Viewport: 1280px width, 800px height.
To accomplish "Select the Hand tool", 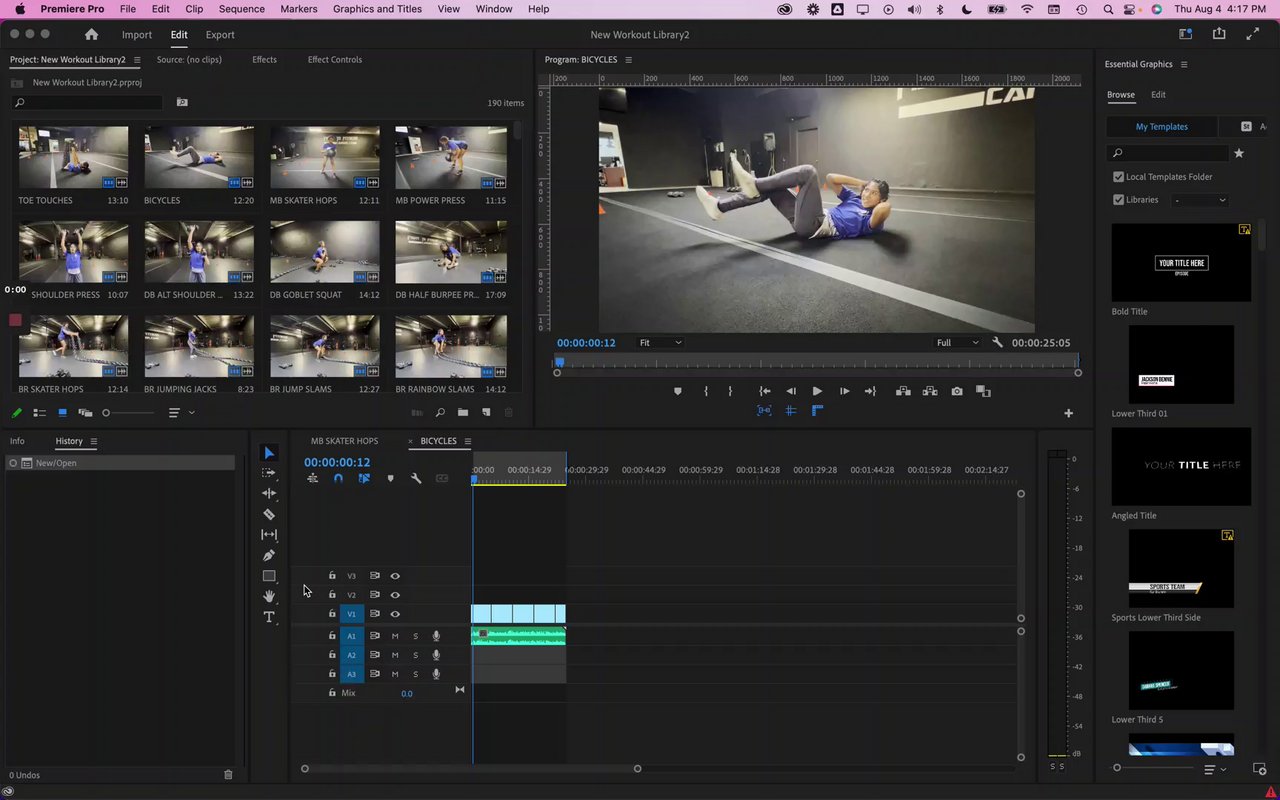I will pos(269,596).
